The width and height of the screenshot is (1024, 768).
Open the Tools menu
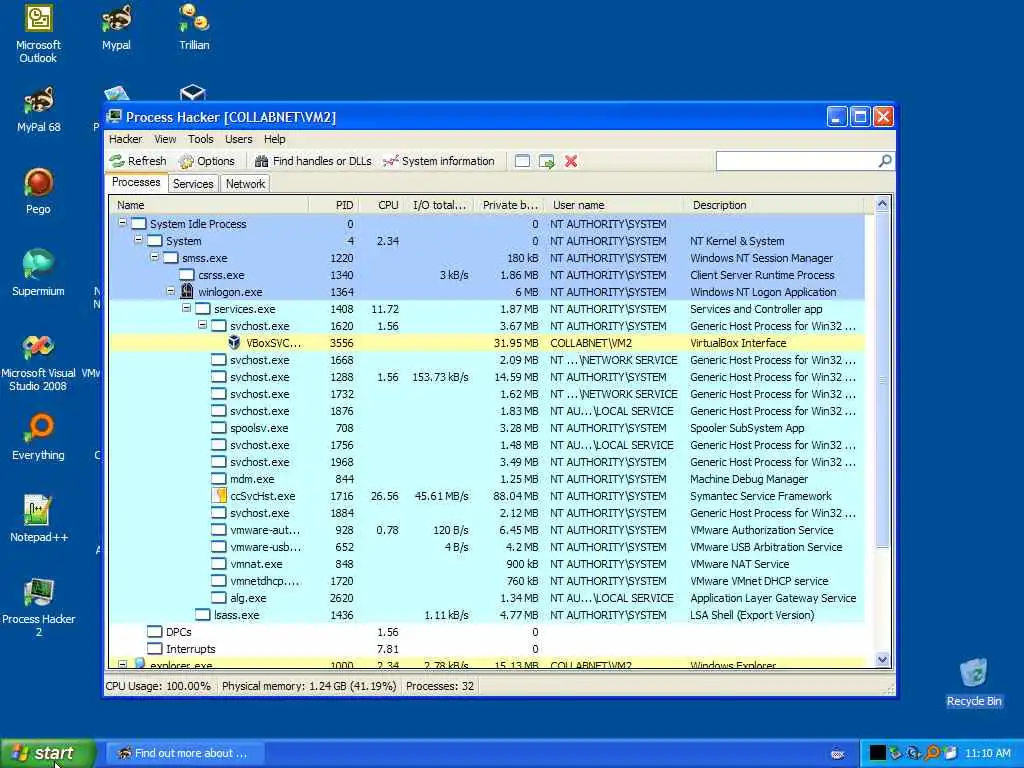(x=200, y=139)
